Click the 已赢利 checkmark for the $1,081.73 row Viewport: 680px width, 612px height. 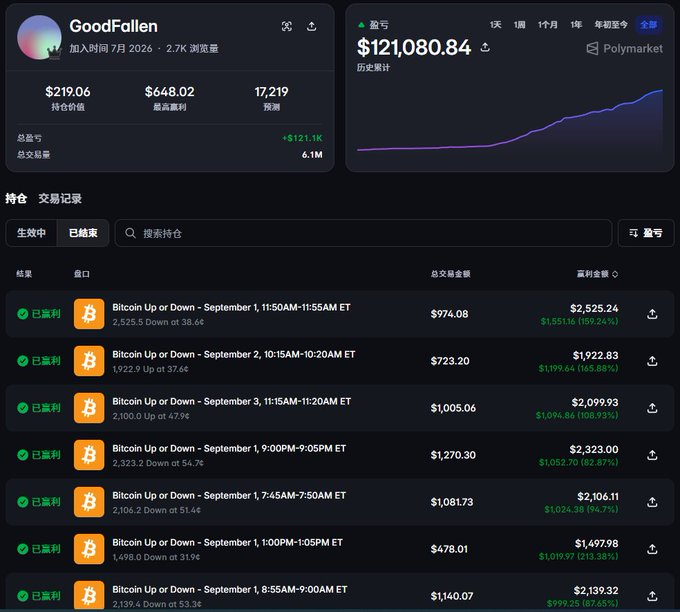click(x=23, y=502)
